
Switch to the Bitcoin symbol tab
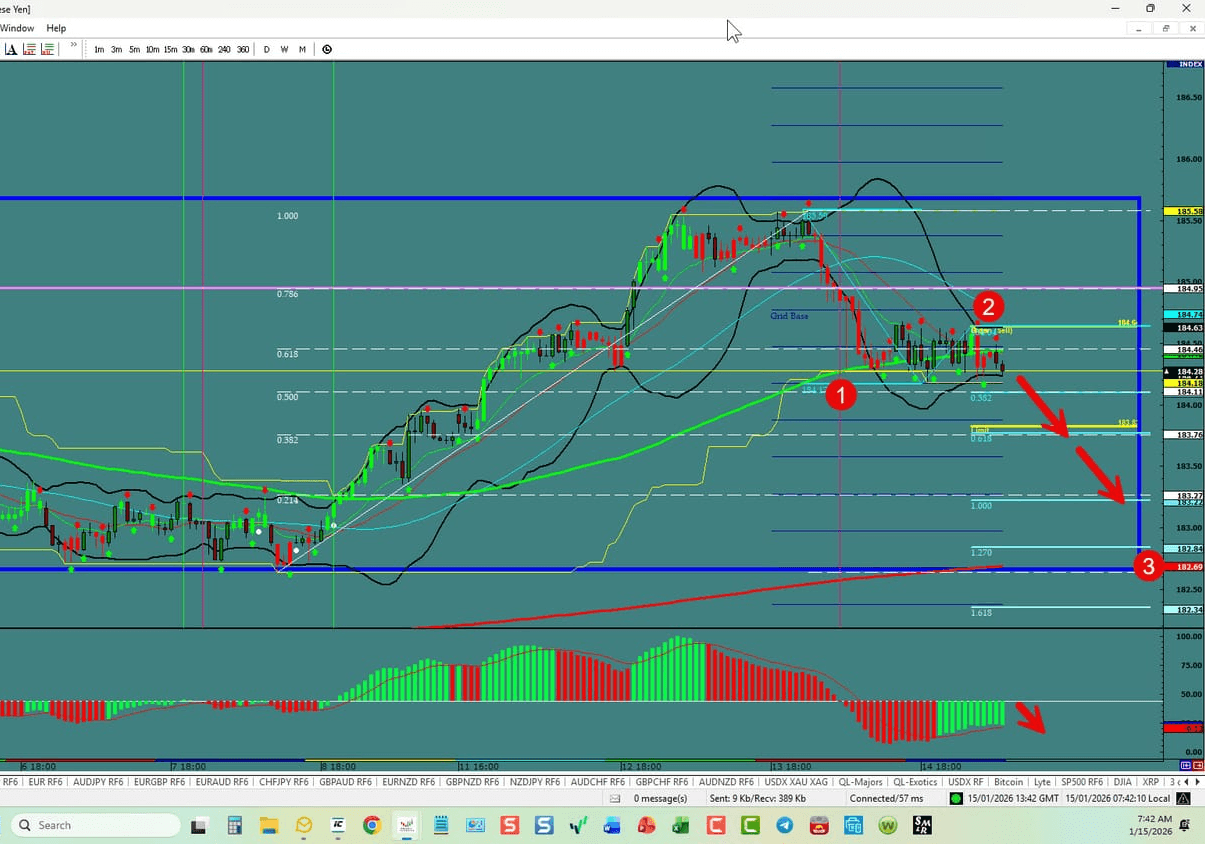[x=1008, y=782]
